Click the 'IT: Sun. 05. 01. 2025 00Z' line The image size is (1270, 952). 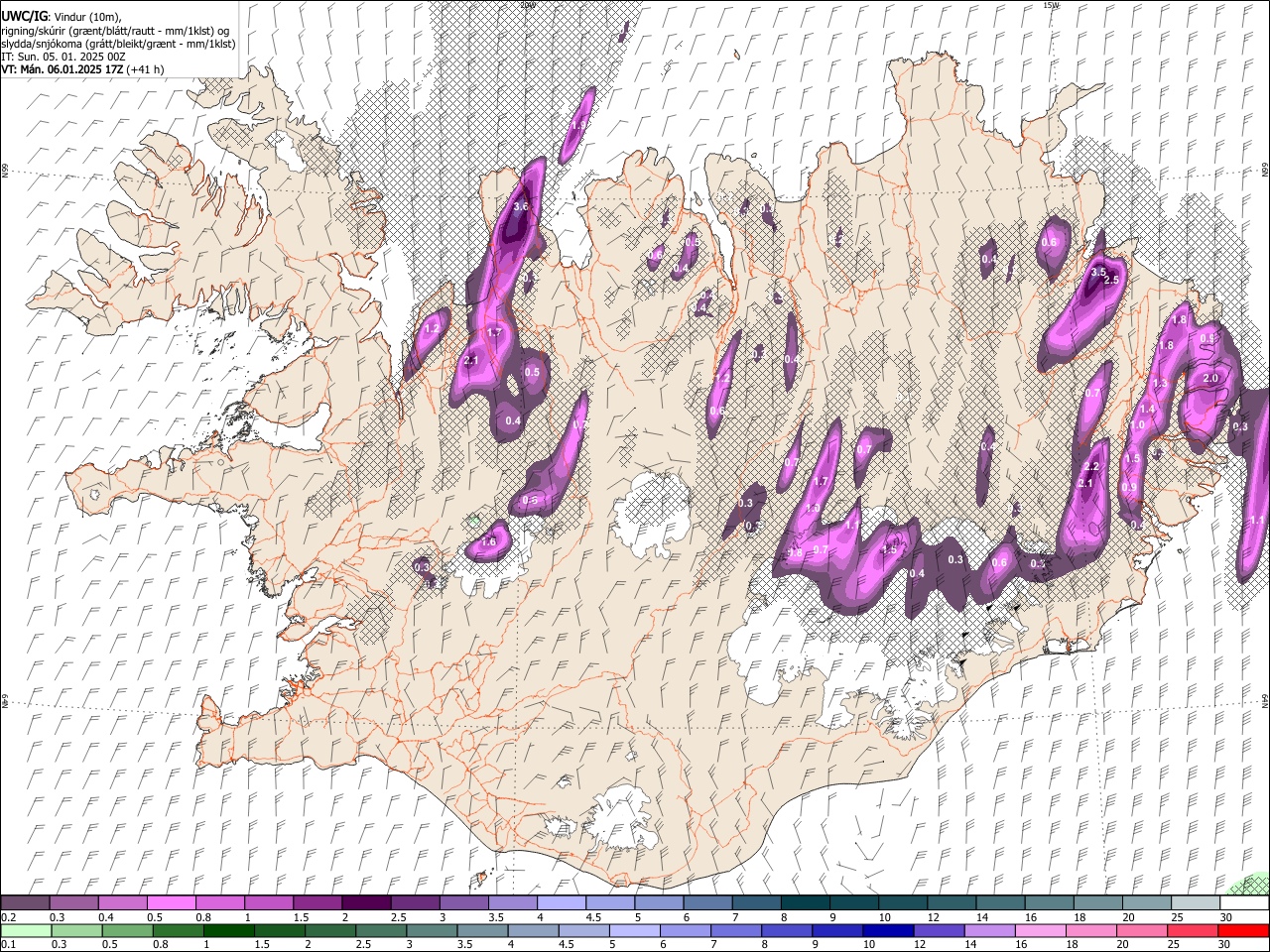(63, 57)
